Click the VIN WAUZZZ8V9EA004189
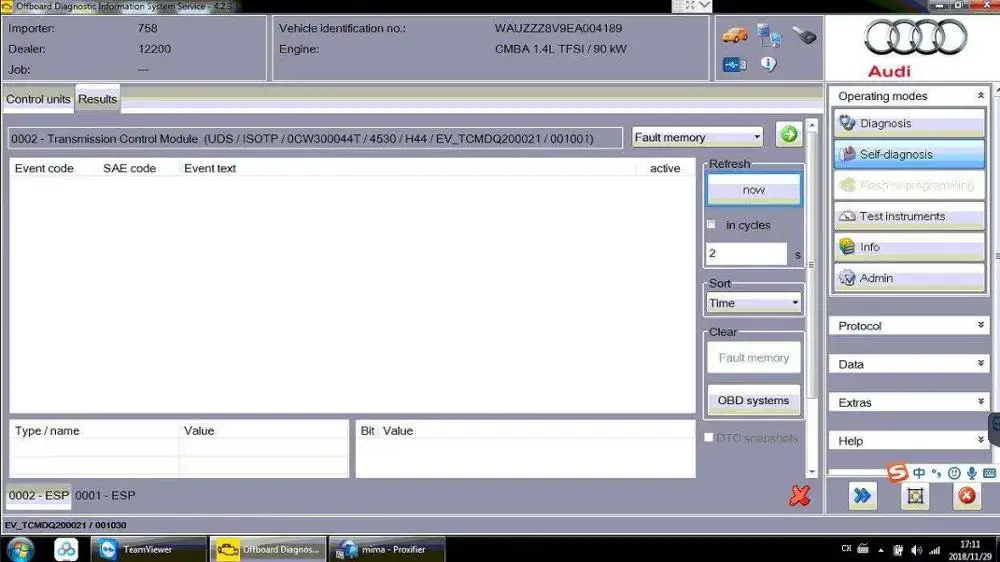This screenshot has width=1000, height=562. [558, 28]
